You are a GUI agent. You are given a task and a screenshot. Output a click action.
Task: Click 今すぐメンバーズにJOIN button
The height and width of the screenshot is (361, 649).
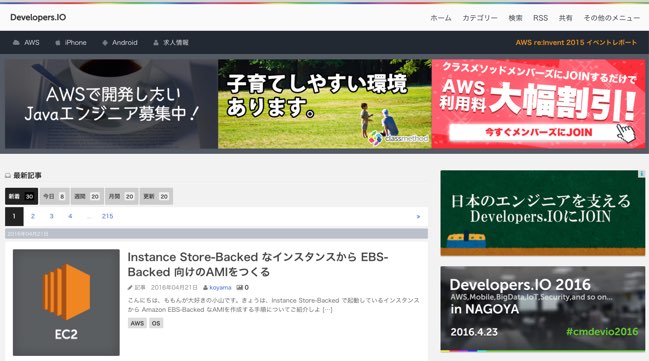[538, 132]
